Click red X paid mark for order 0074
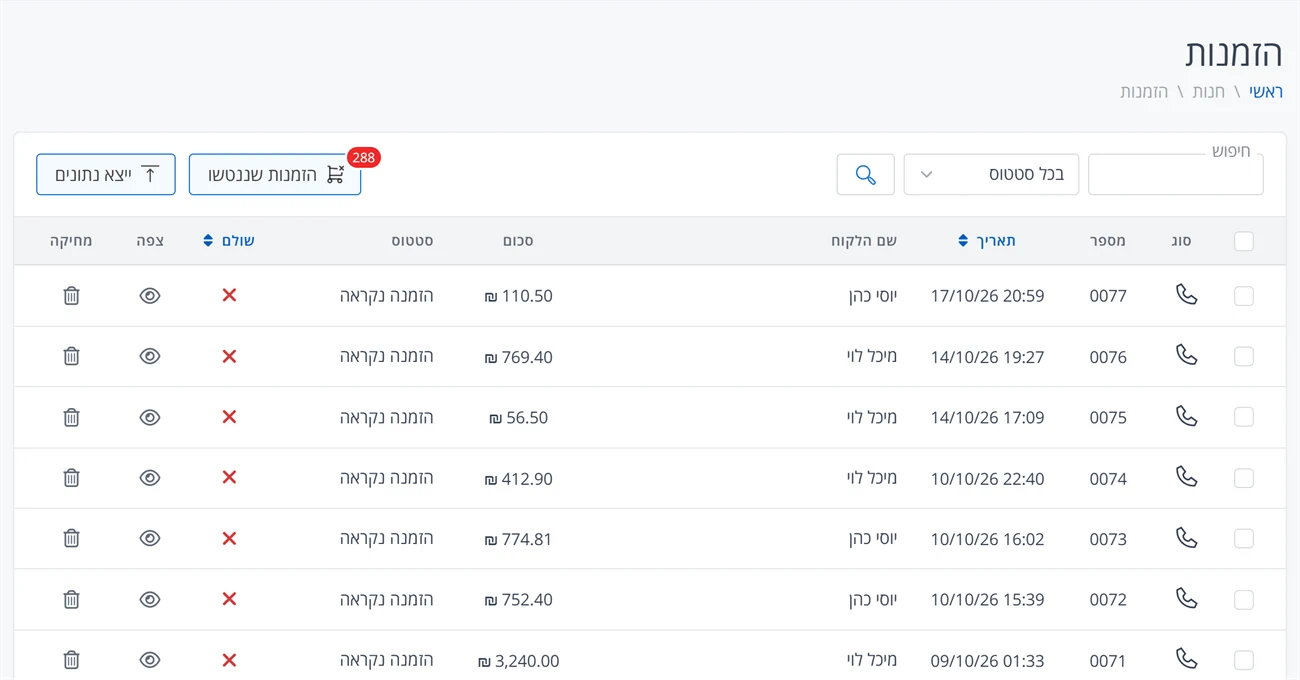The width and height of the screenshot is (1300, 680). point(229,477)
